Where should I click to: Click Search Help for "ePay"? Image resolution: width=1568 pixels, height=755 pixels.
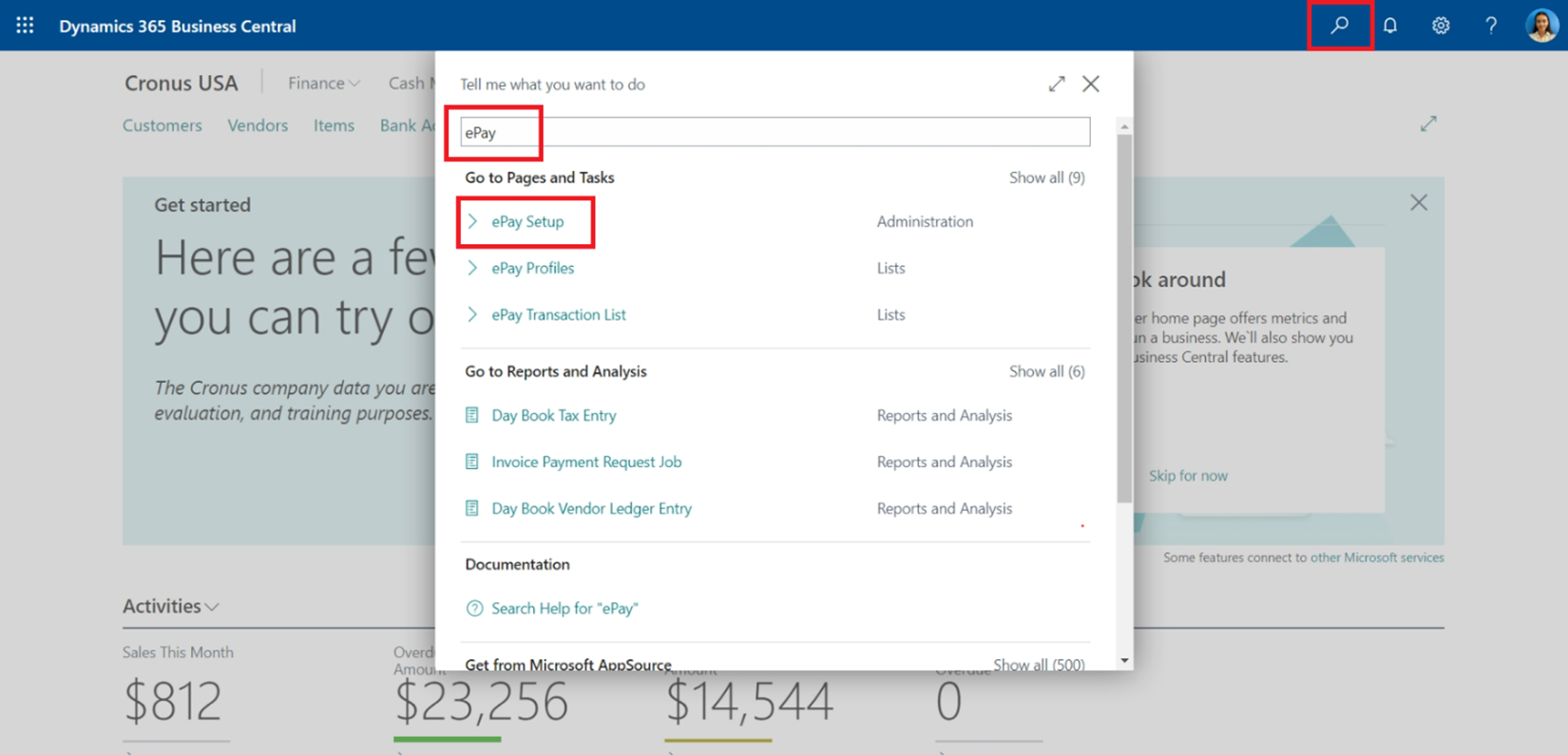(x=564, y=609)
